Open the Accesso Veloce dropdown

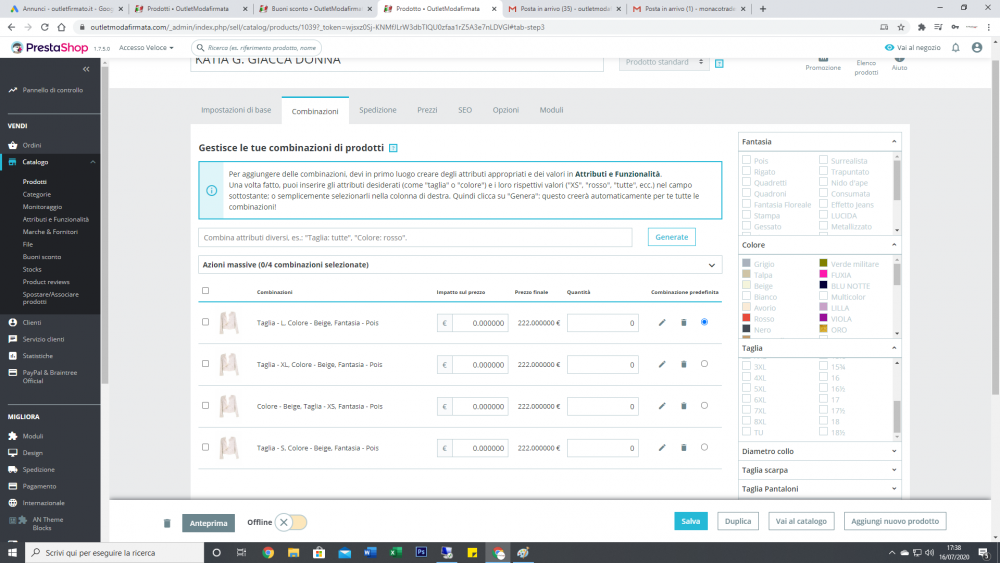(x=146, y=48)
